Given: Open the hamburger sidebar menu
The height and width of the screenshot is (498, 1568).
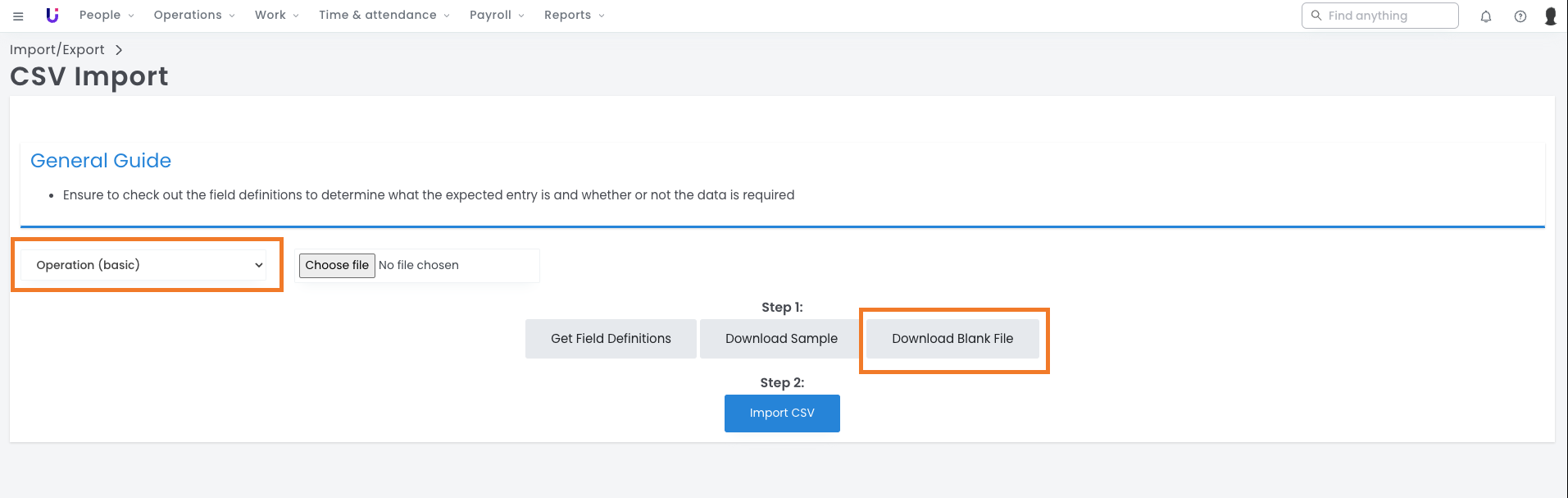Looking at the screenshot, I should tap(18, 16).
